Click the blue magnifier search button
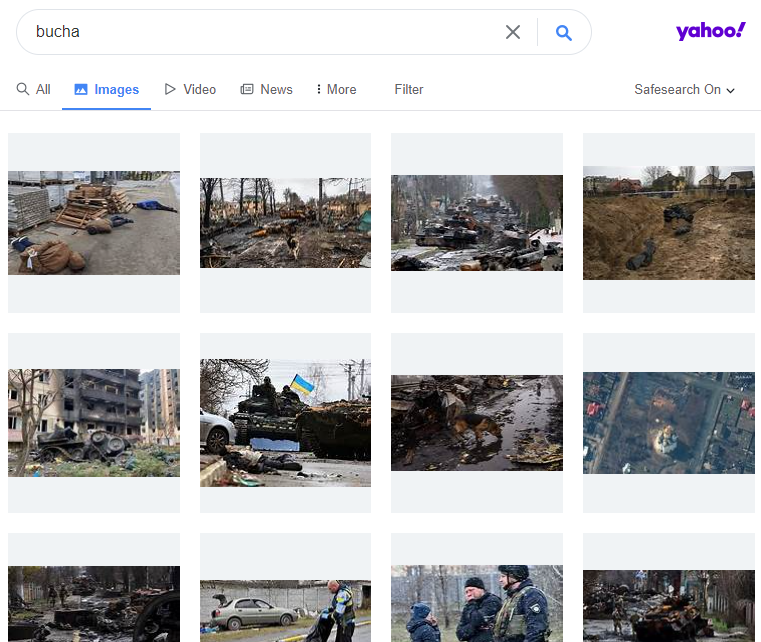This screenshot has width=761, height=642. (564, 32)
